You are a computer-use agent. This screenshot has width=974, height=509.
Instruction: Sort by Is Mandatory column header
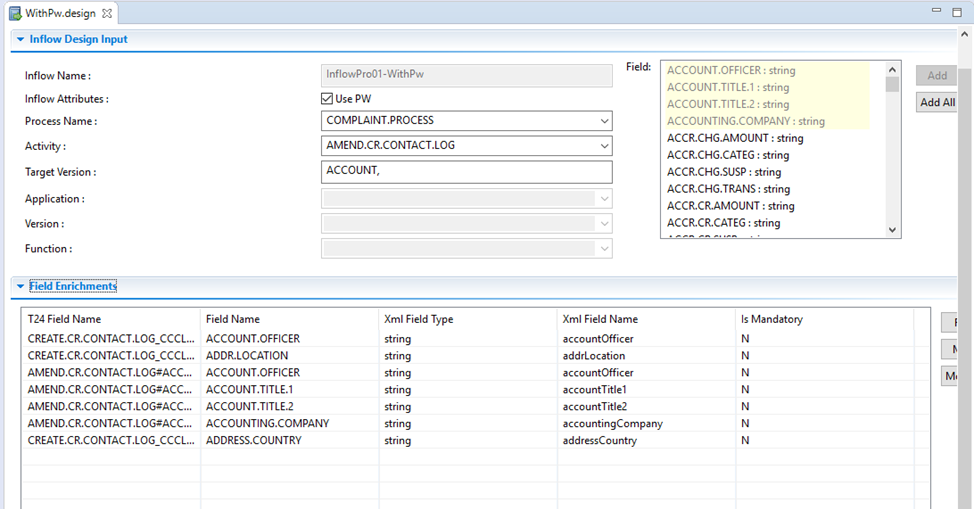(771, 319)
